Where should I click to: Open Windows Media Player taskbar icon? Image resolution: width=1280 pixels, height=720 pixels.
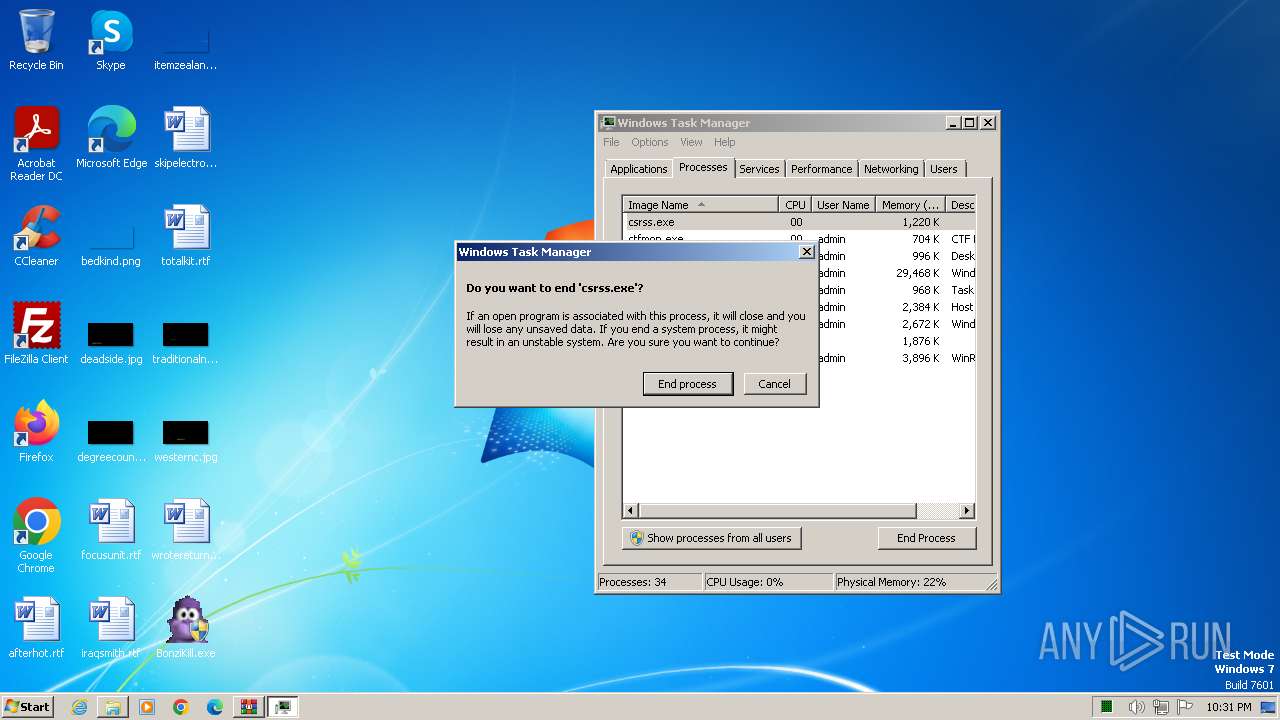[x=147, y=707]
